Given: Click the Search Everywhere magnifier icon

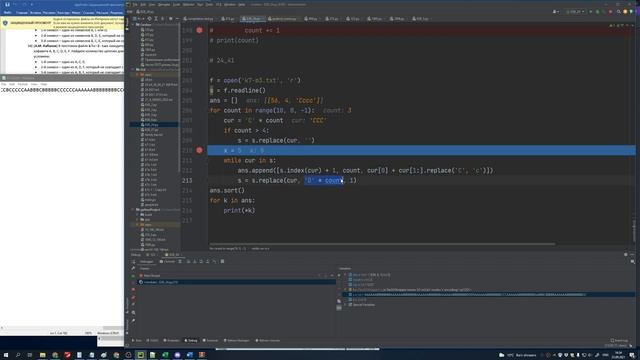Looking at the screenshot, I should [x=618, y=12].
